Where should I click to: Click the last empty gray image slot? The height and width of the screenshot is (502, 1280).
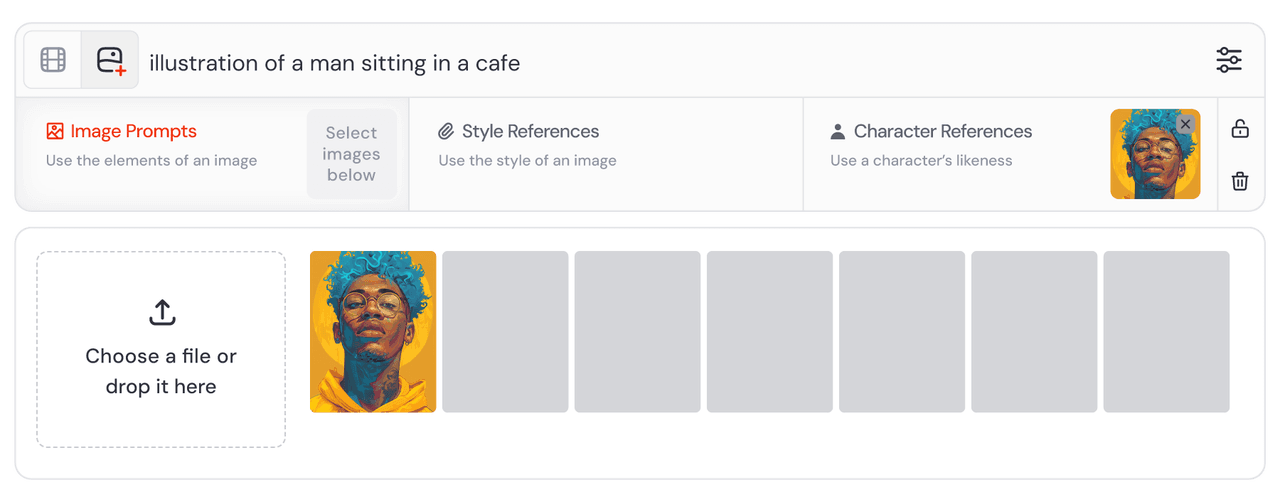[1166, 332]
